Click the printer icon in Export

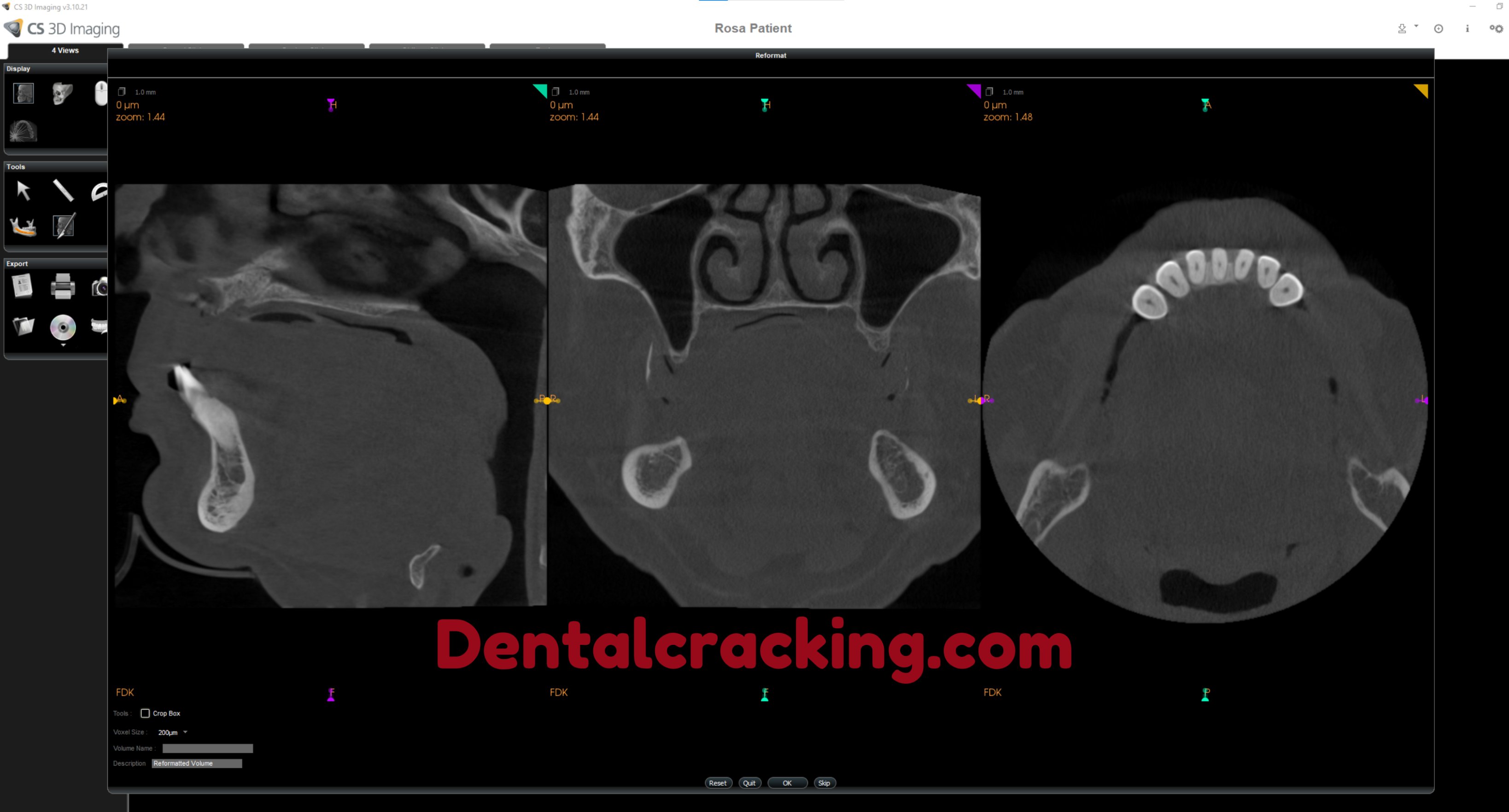(x=63, y=287)
